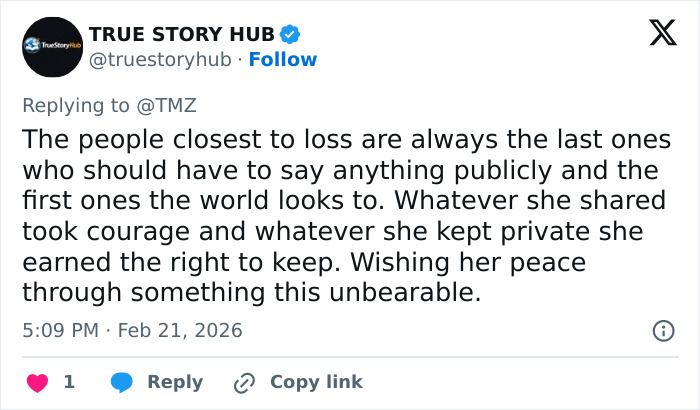Click the TRUE STORY HUB display name

pos(181,35)
